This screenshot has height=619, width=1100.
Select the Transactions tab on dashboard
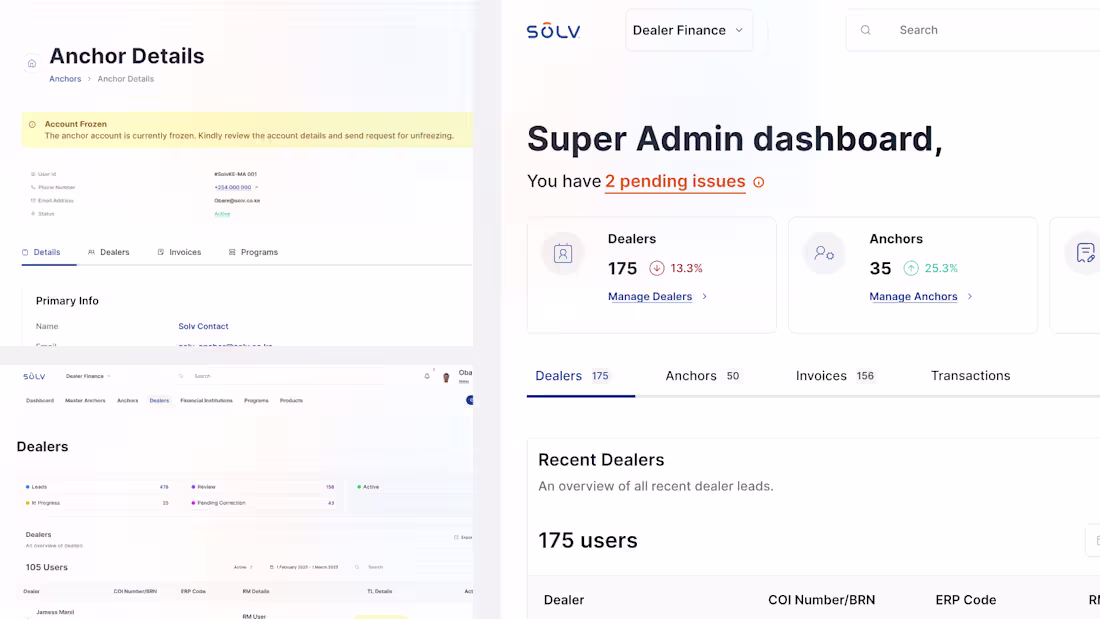970,376
